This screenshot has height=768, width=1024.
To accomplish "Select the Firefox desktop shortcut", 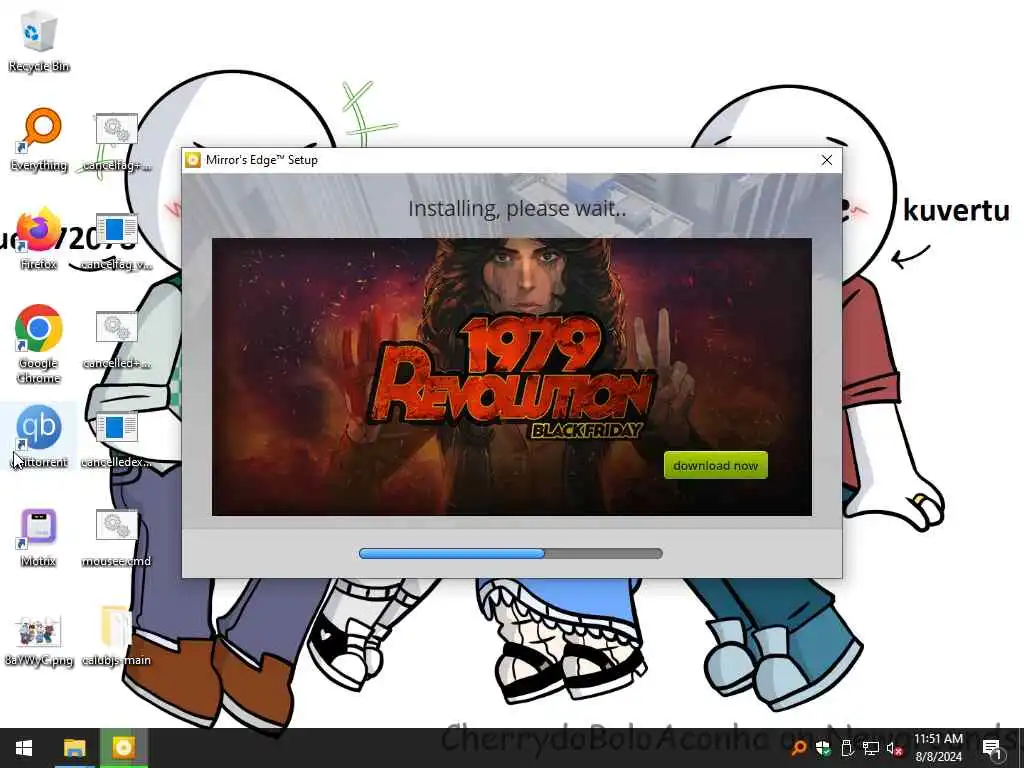I will tap(39, 239).
